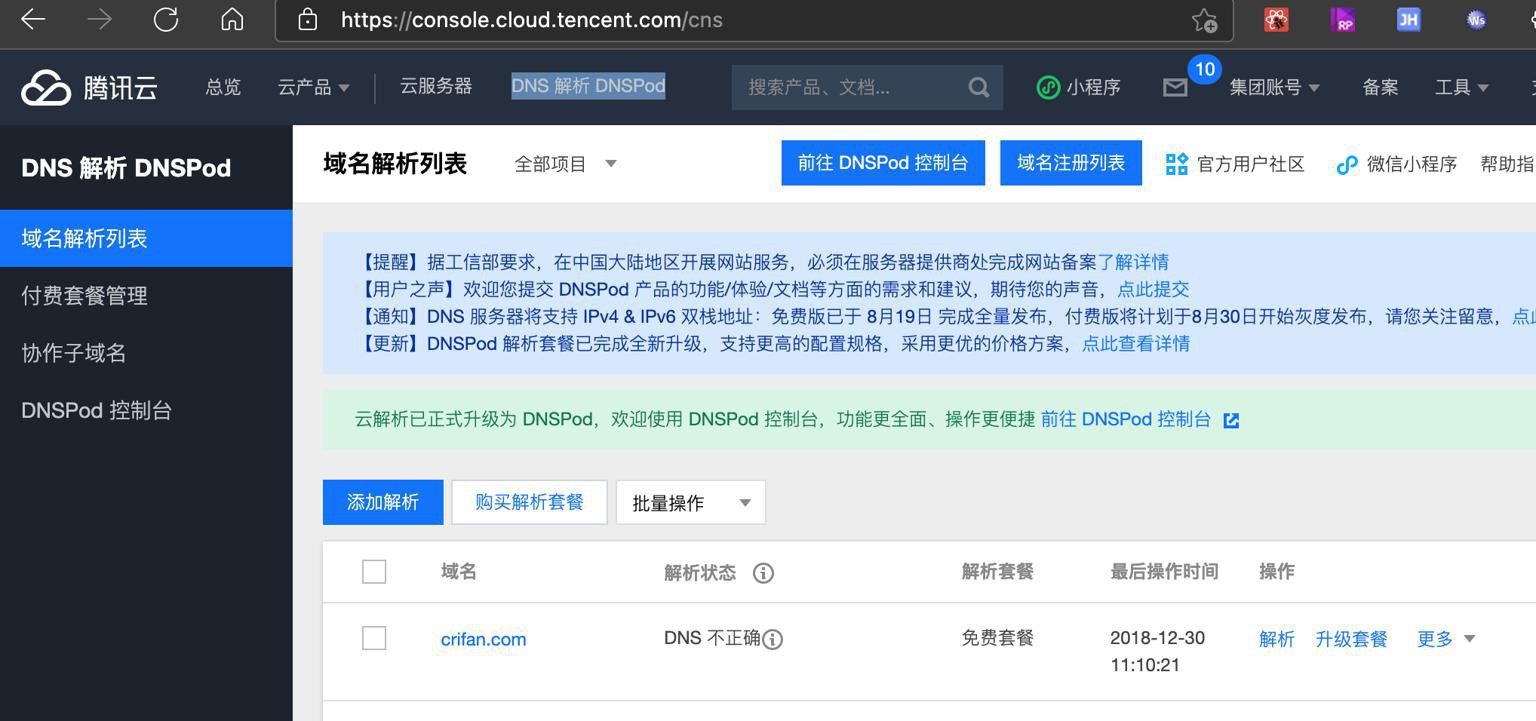This screenshot has height=721, width=1536.
Task: Click the 点此提交 feedback link
Action: point(1153,289)
